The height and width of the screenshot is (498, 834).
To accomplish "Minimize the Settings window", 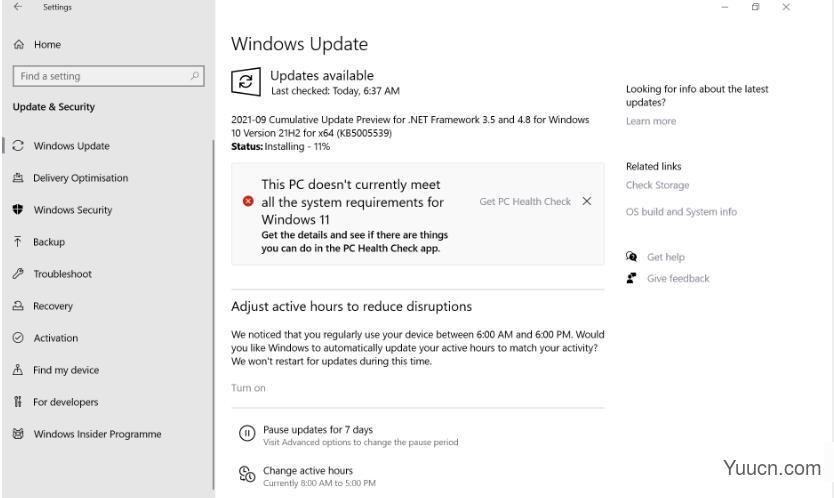I will 724,7.
